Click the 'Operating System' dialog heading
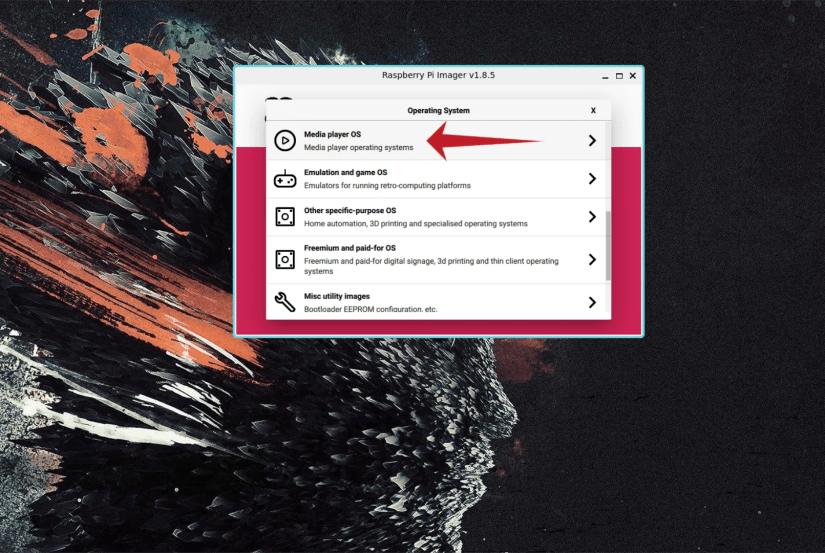The image size is (825, 553). coord(438,110)
